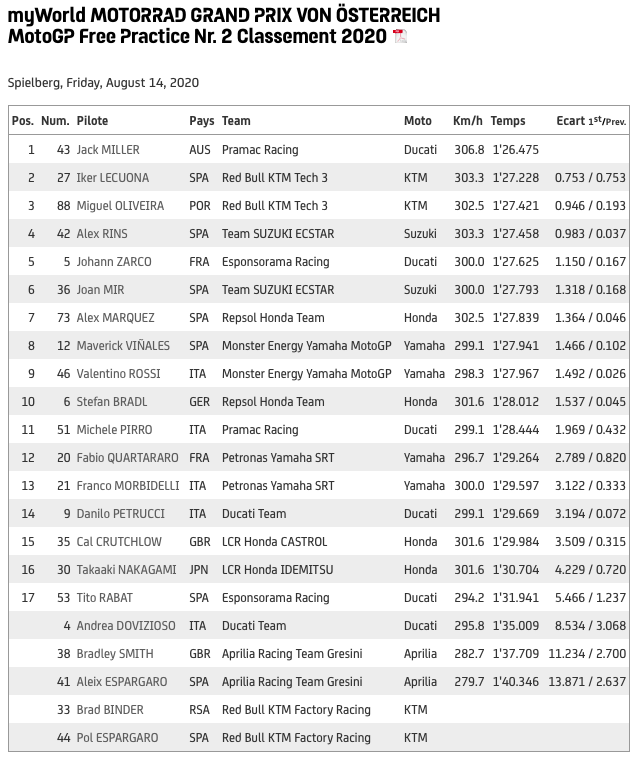This screenshot has height=764, width=637.
Task: Click the Pays column header
Action: 201,121
